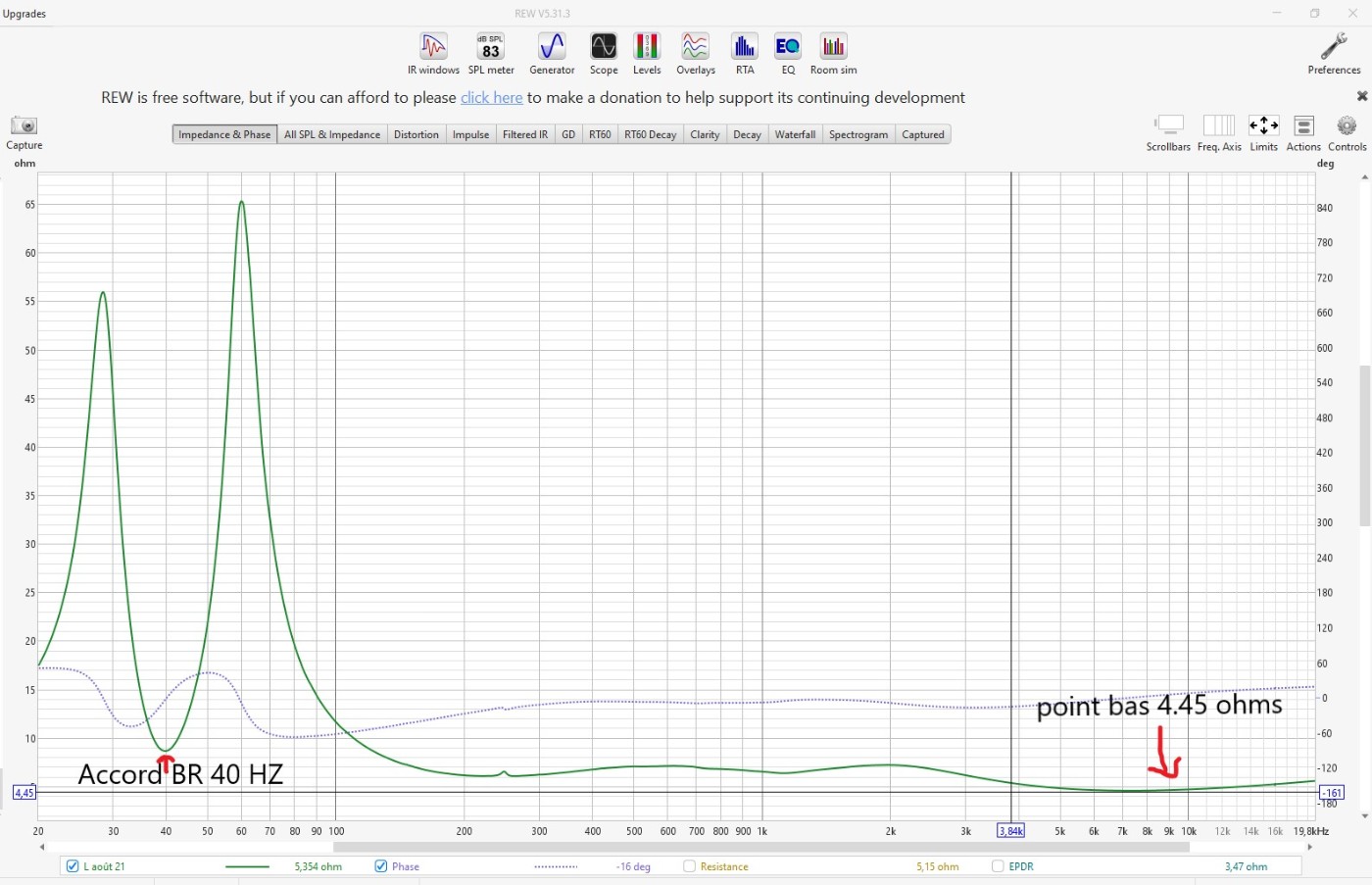The width and height of the screenshot is (1372, 885).
Task: Enable the EPDR trace checkbox
Action: point(998,866)
